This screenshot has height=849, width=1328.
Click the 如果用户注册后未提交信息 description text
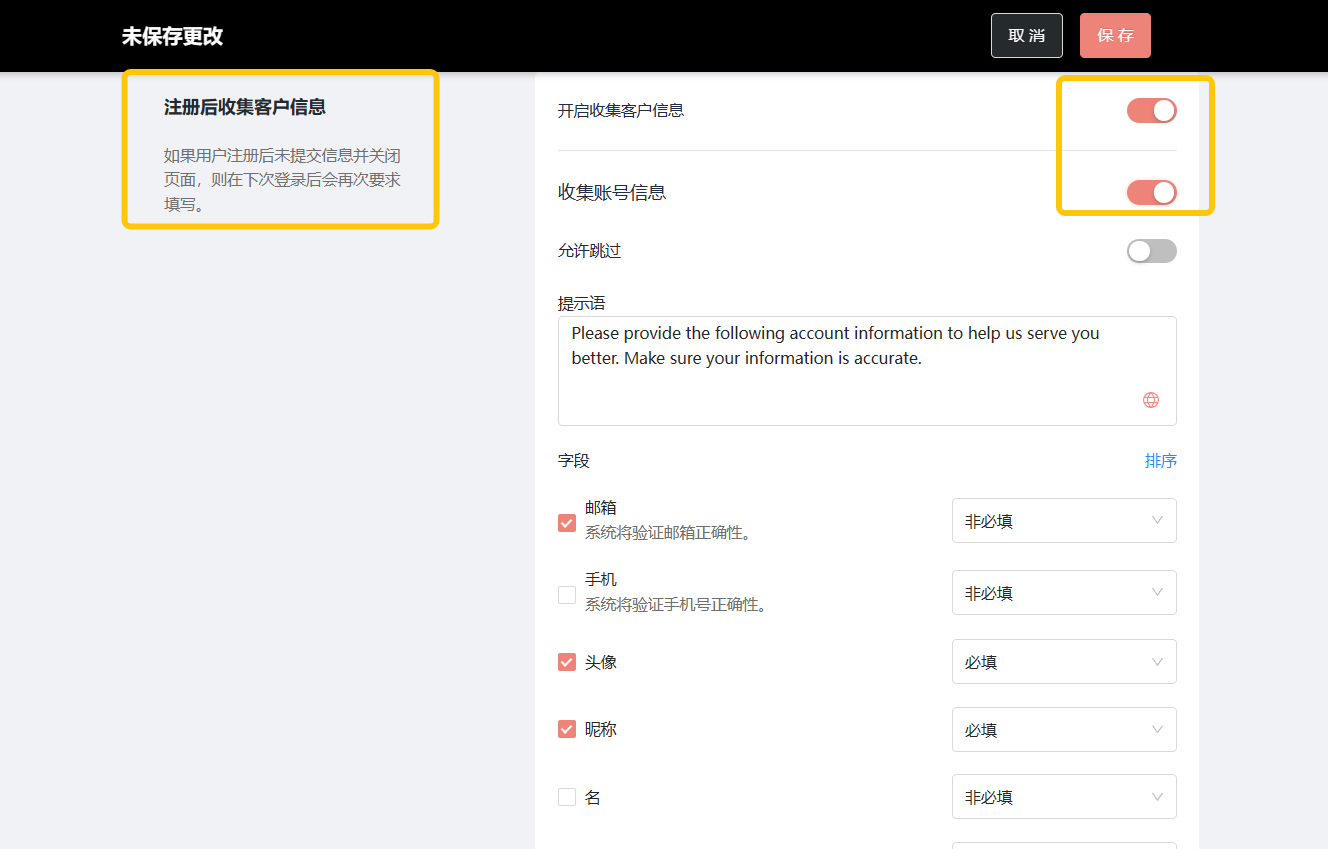pyautogui.click(x=283, y=180)
